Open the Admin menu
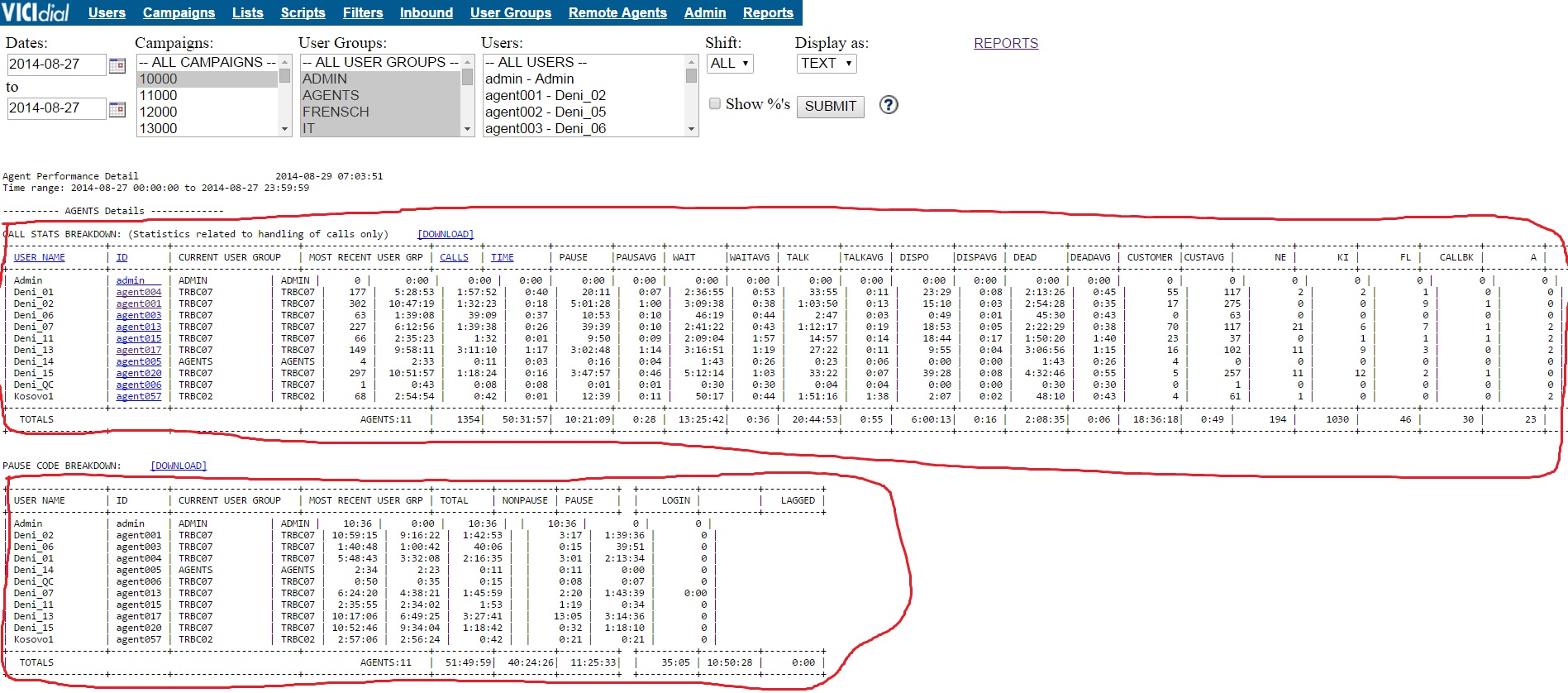 coord(705,12)
